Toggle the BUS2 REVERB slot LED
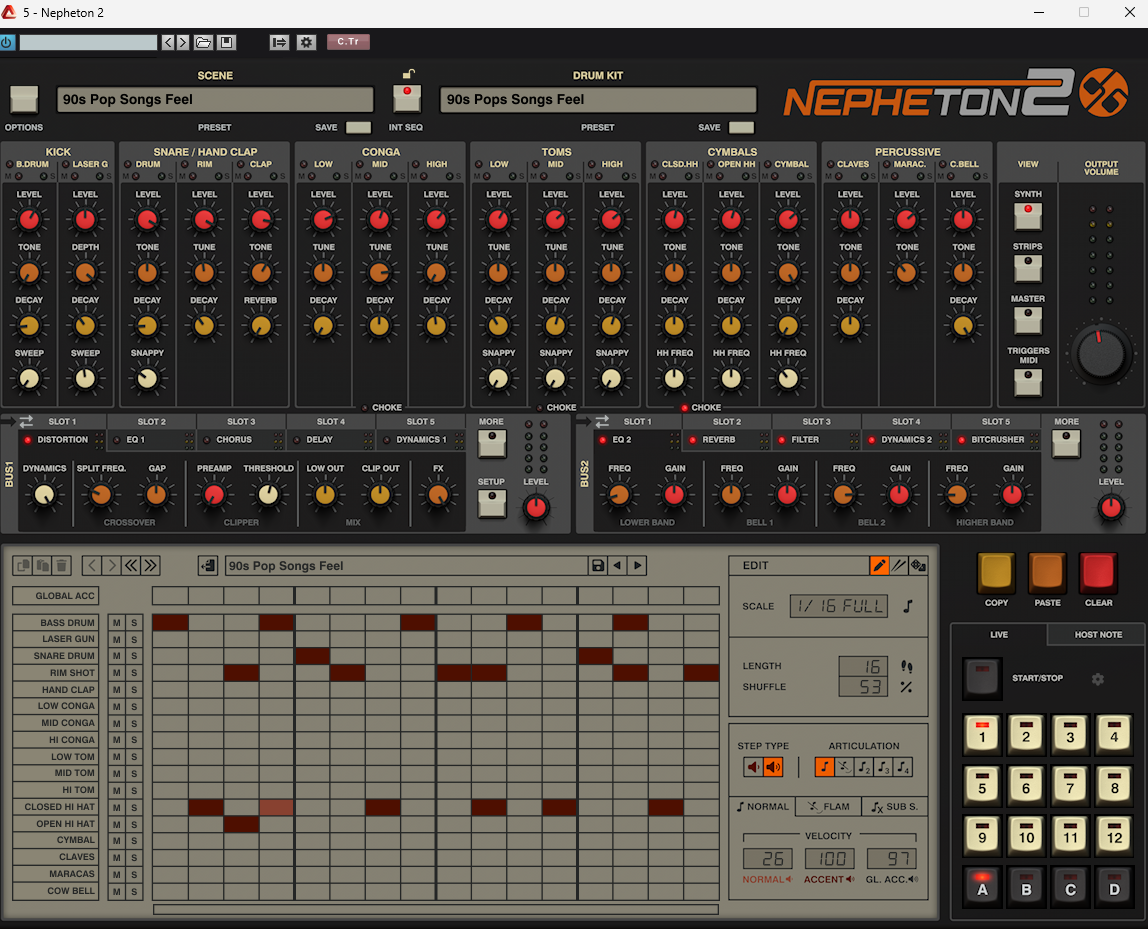The width and height of the screenshot is (1148, 929). pos(693,440)
